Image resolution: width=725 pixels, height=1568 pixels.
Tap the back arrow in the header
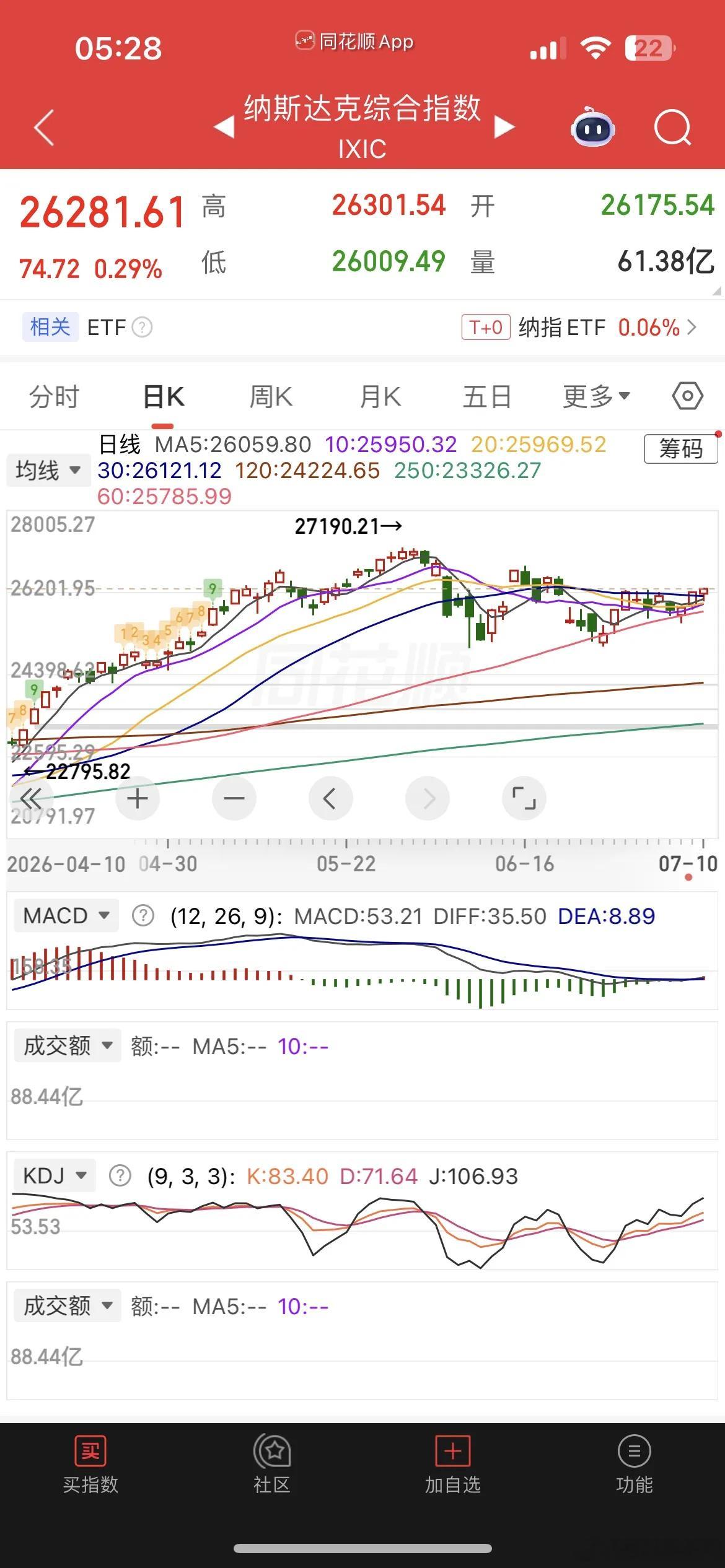point(44,128)
